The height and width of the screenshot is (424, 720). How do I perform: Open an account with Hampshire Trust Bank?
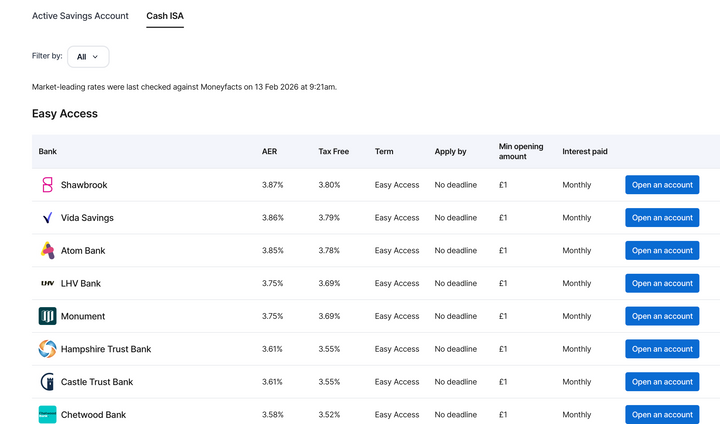click(662, 349)
